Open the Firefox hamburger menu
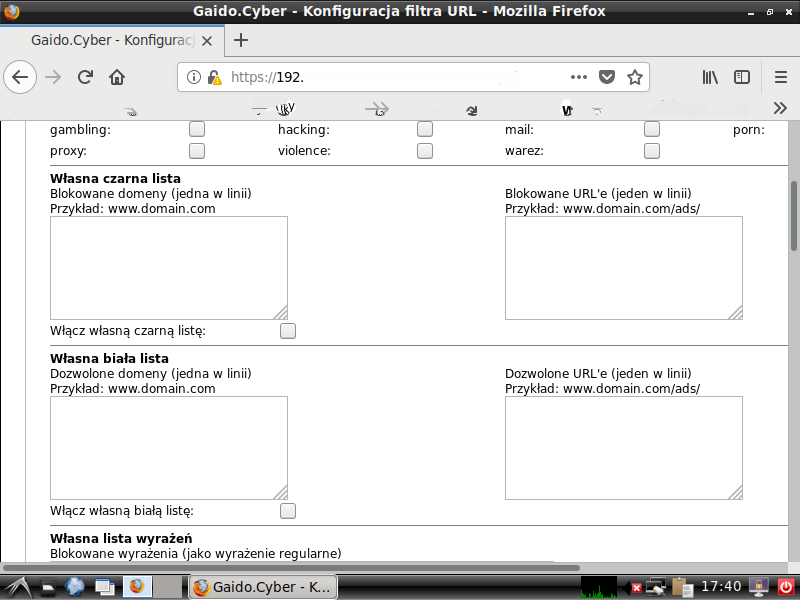Viewport: 800px width, 600px height. coord(781,77)
